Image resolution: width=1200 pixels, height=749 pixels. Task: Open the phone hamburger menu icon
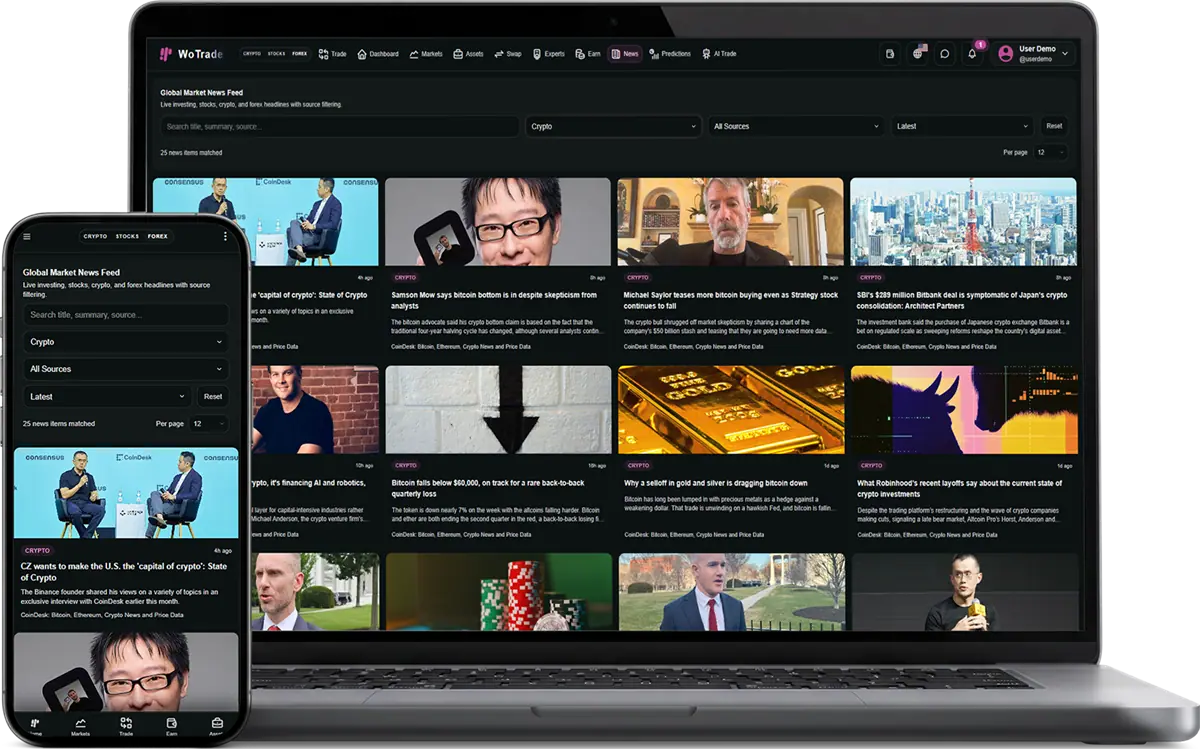pos(27,237)
